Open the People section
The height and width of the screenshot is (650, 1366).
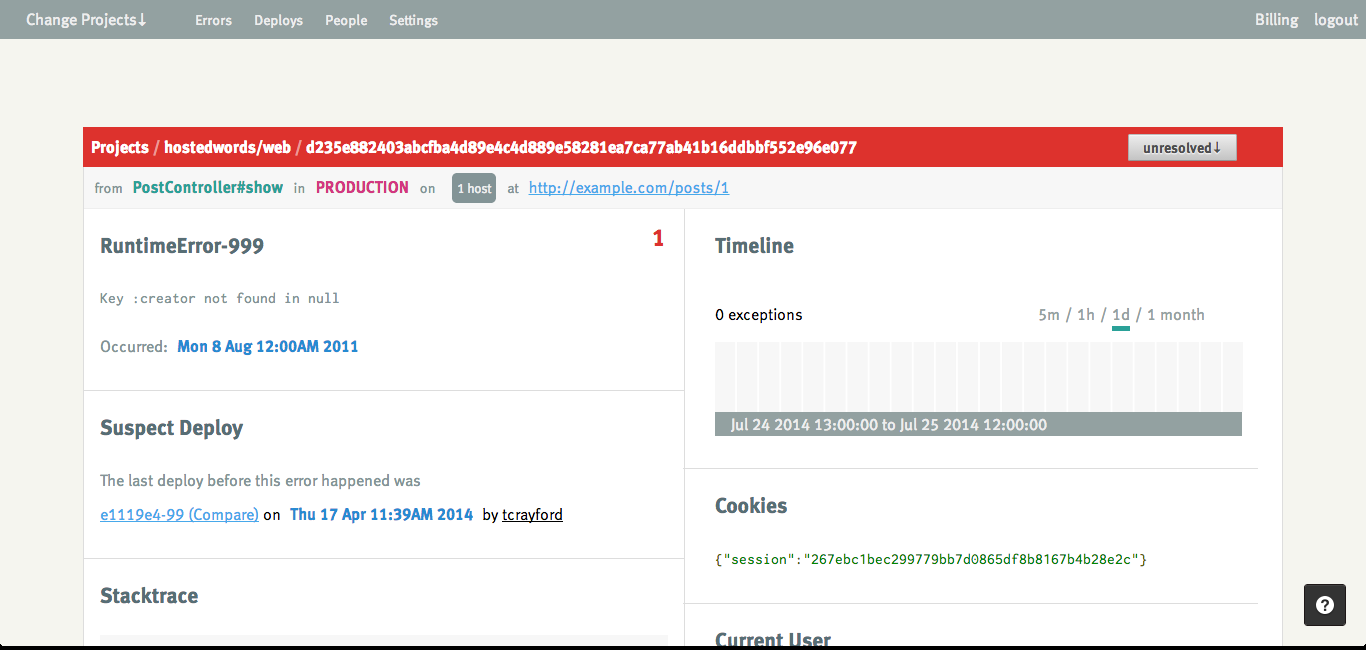click(x=346, y=20)
